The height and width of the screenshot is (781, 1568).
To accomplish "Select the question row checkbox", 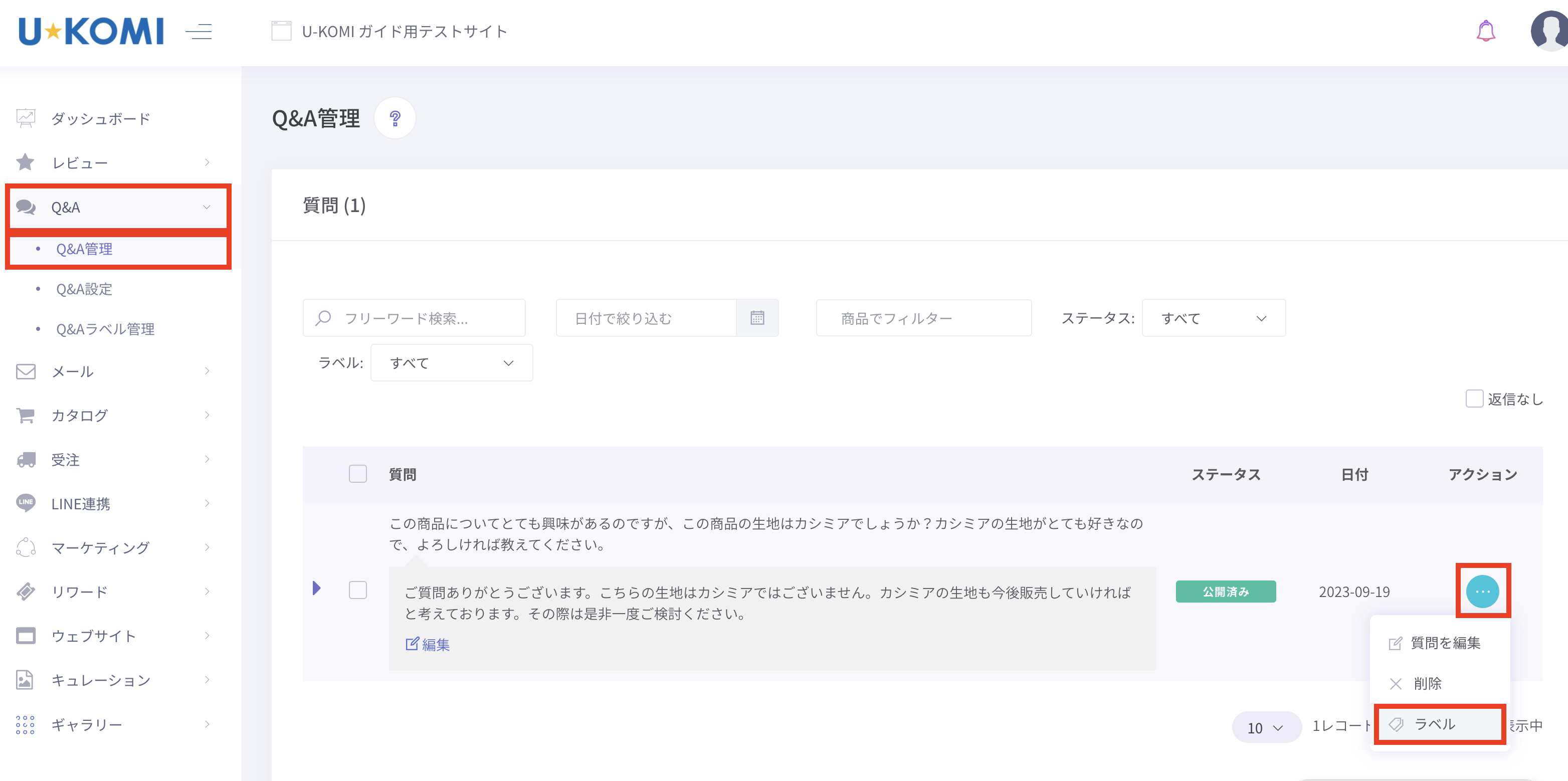I will (357, 589).
